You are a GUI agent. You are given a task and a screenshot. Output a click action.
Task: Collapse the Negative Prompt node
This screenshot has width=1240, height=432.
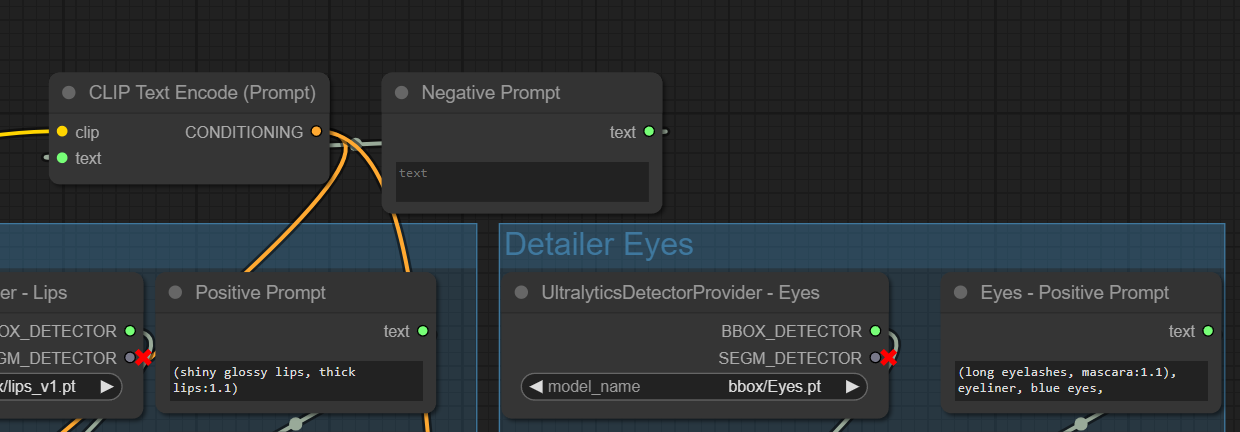[x=402, y=93]
